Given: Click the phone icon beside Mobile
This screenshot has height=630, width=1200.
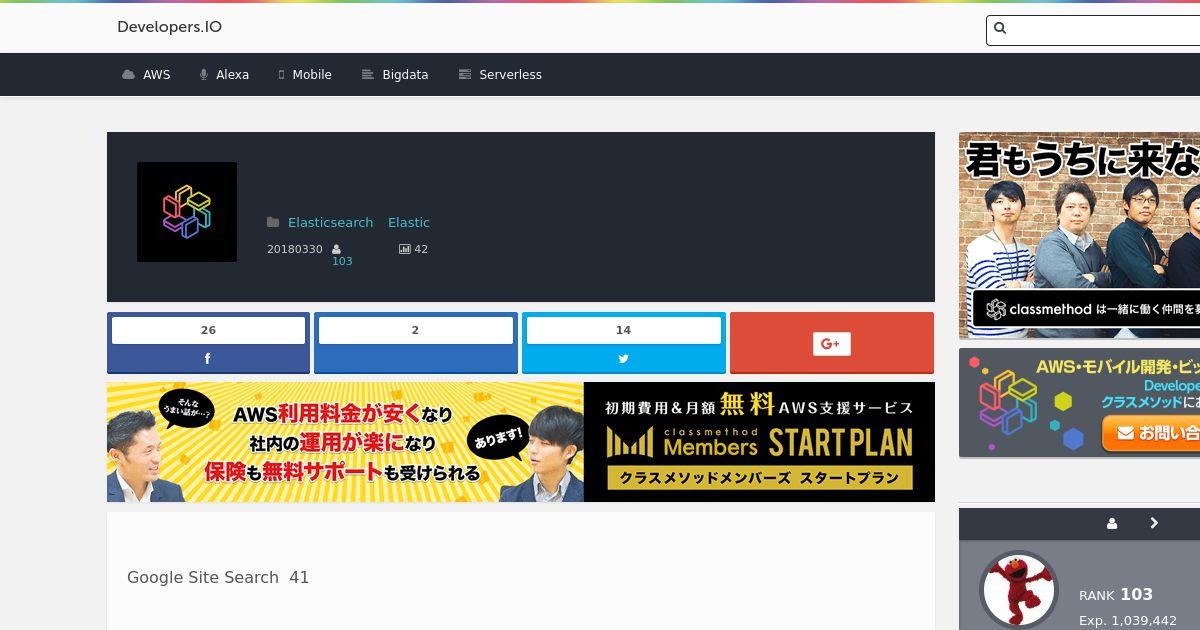Looking at the screenshot, I should click(281, 75).
